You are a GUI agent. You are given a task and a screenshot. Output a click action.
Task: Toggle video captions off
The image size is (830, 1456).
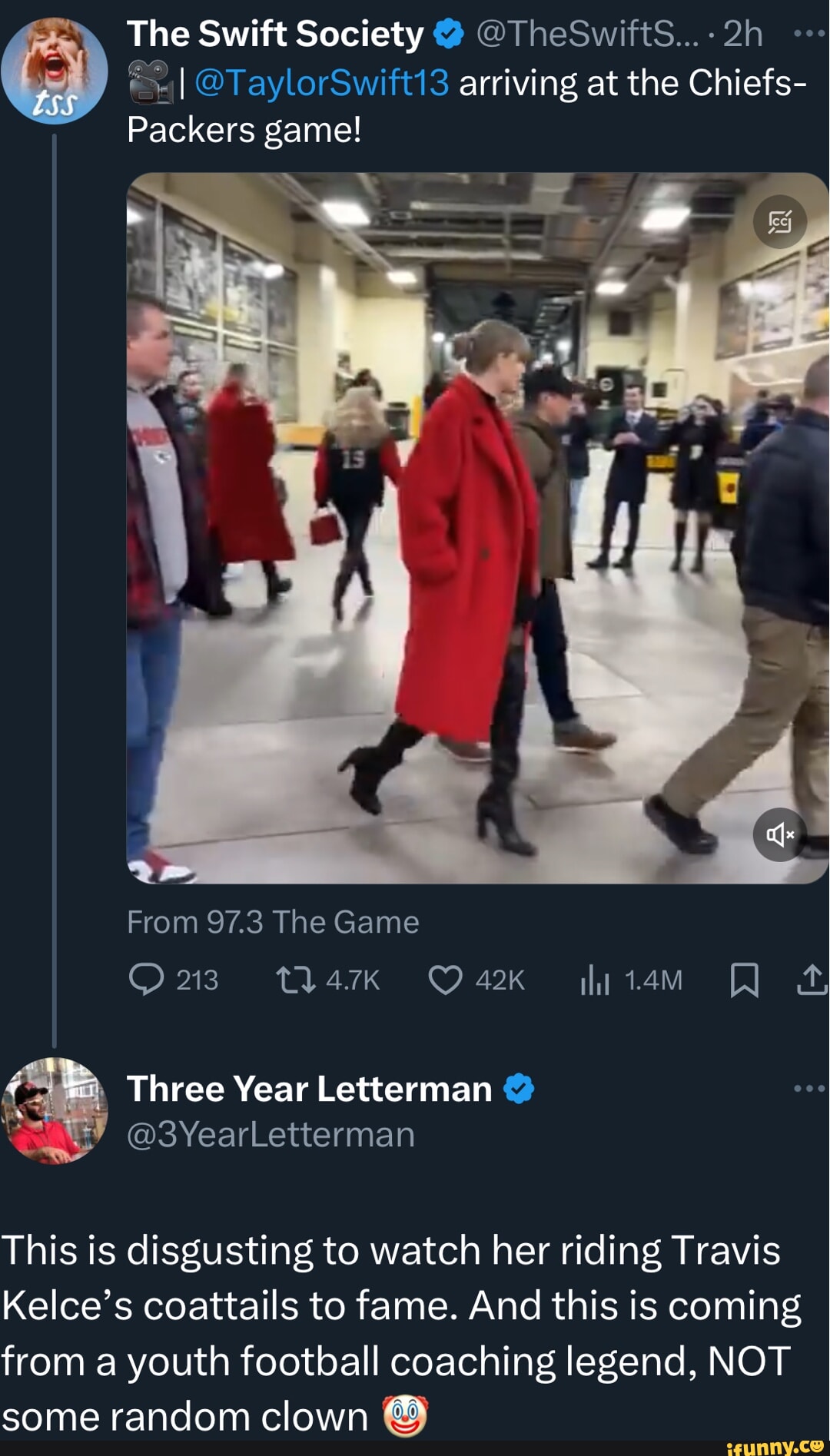point(779,222)
